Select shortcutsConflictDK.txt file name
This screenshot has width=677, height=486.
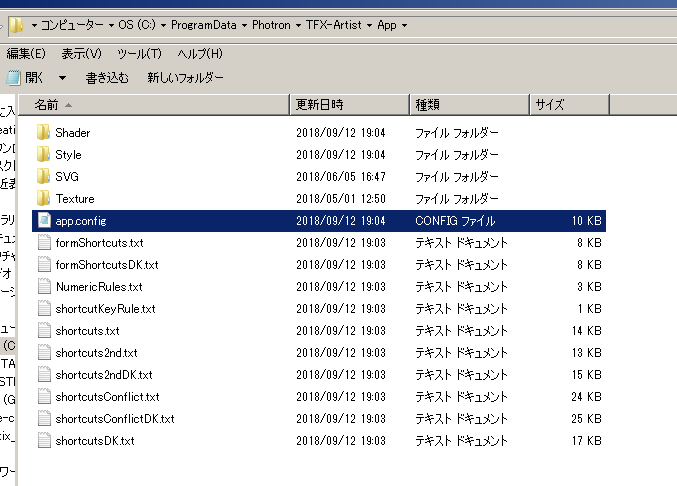[115, 419]
